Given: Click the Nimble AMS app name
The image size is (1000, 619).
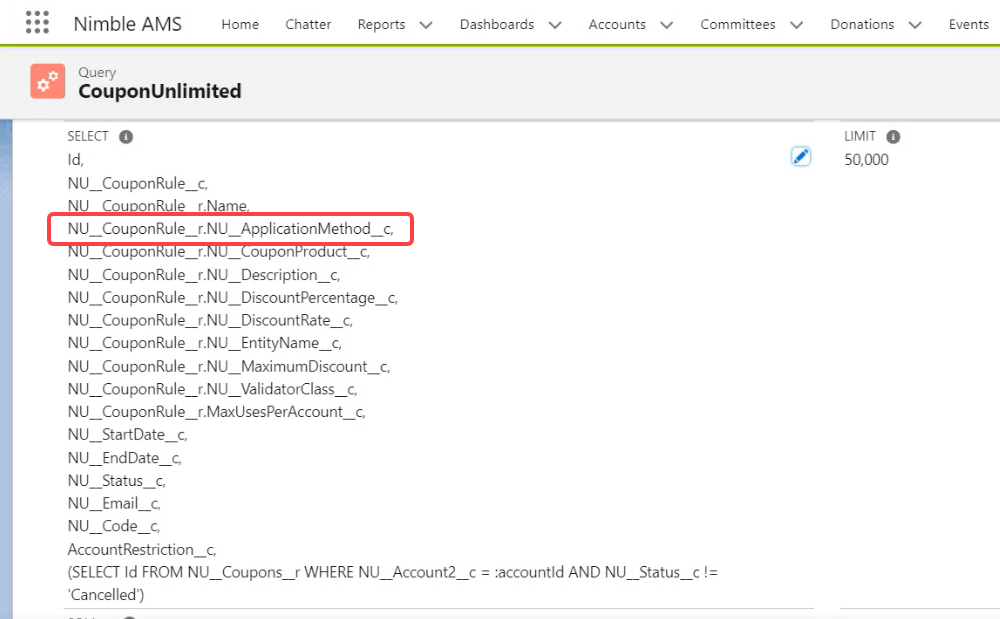Looking at the screenshot, I should 128,24.
